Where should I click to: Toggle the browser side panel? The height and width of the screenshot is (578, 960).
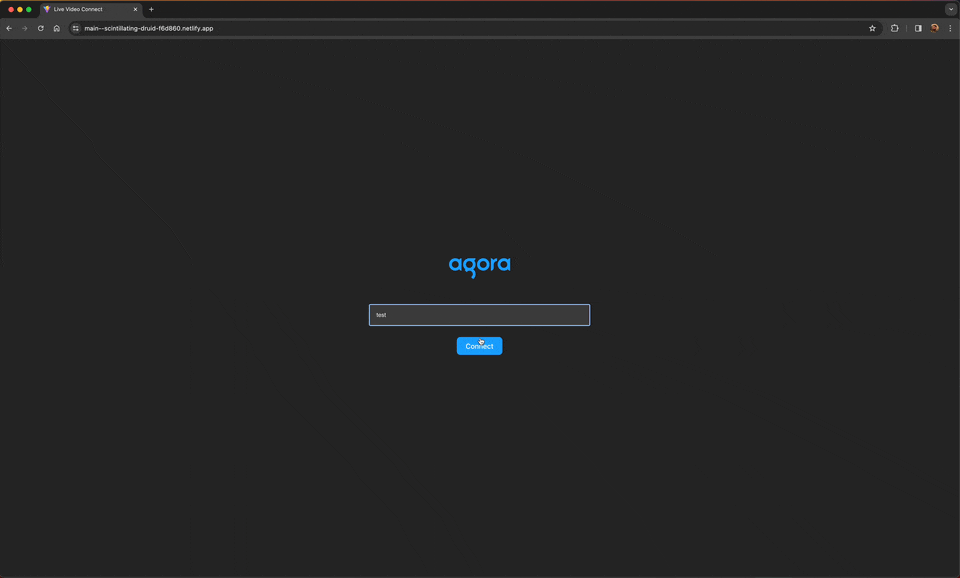pos(918,28)
